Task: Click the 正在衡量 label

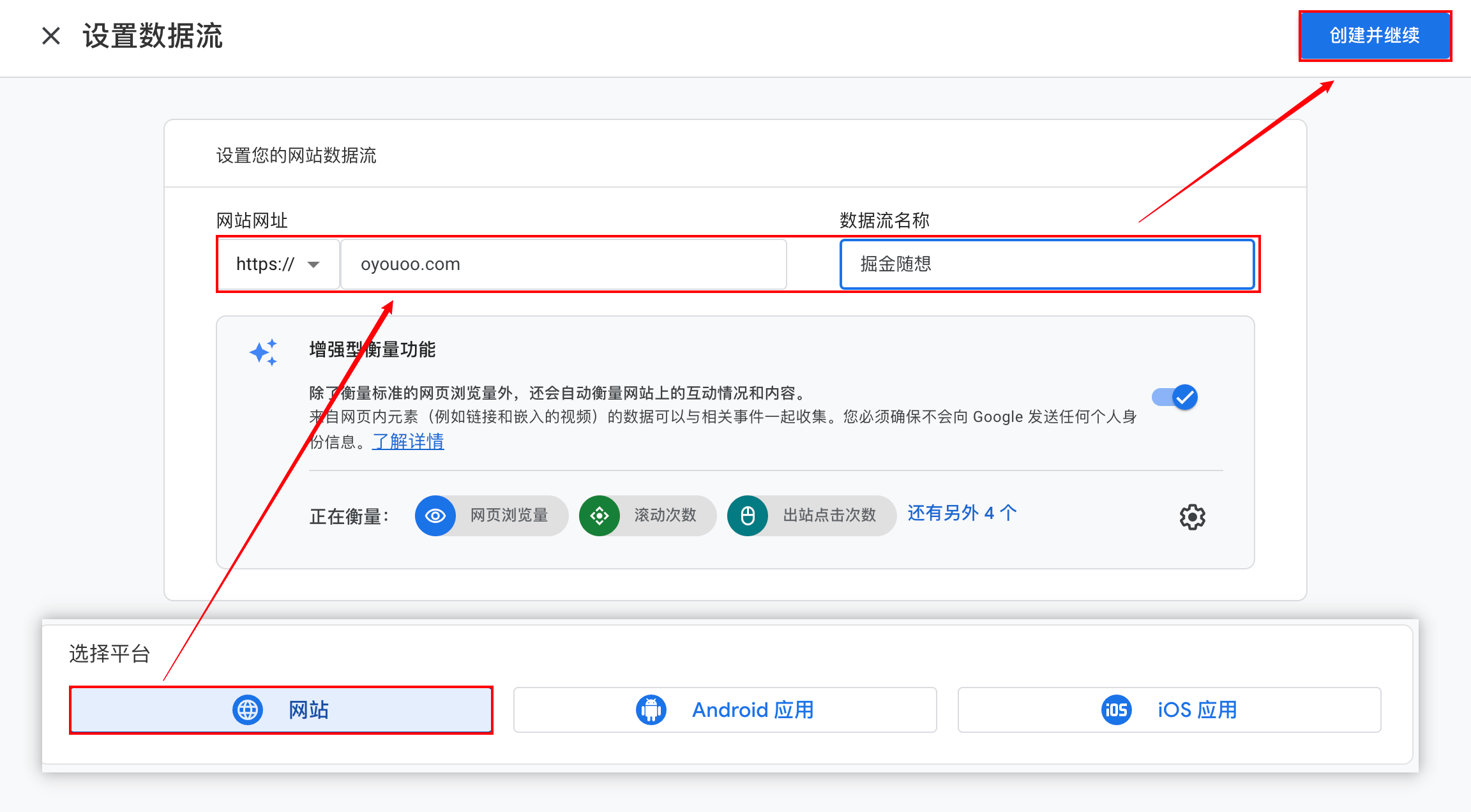Action: pos(349,516)
